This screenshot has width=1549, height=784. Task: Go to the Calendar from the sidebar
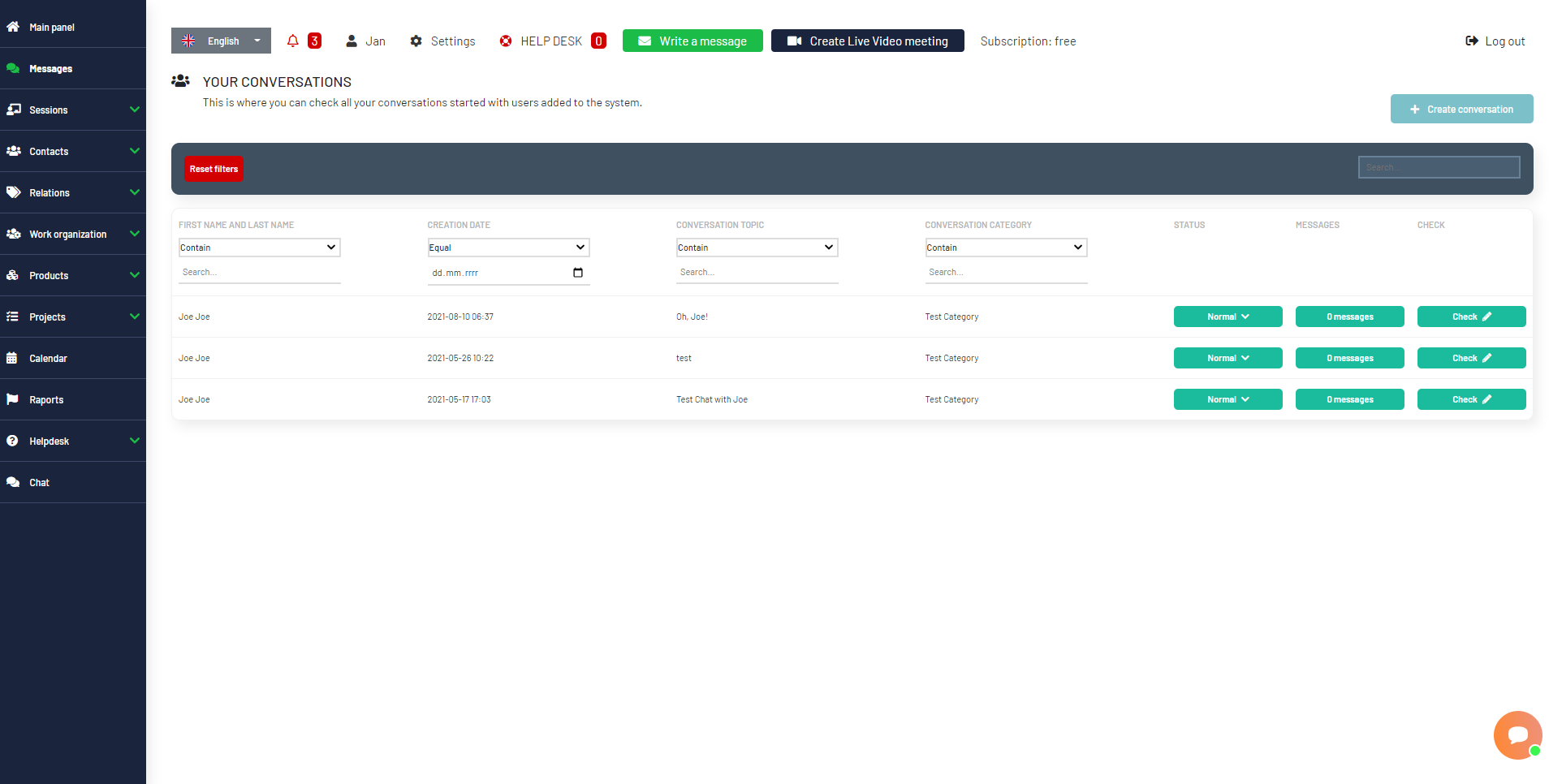[x=49, y=358]
